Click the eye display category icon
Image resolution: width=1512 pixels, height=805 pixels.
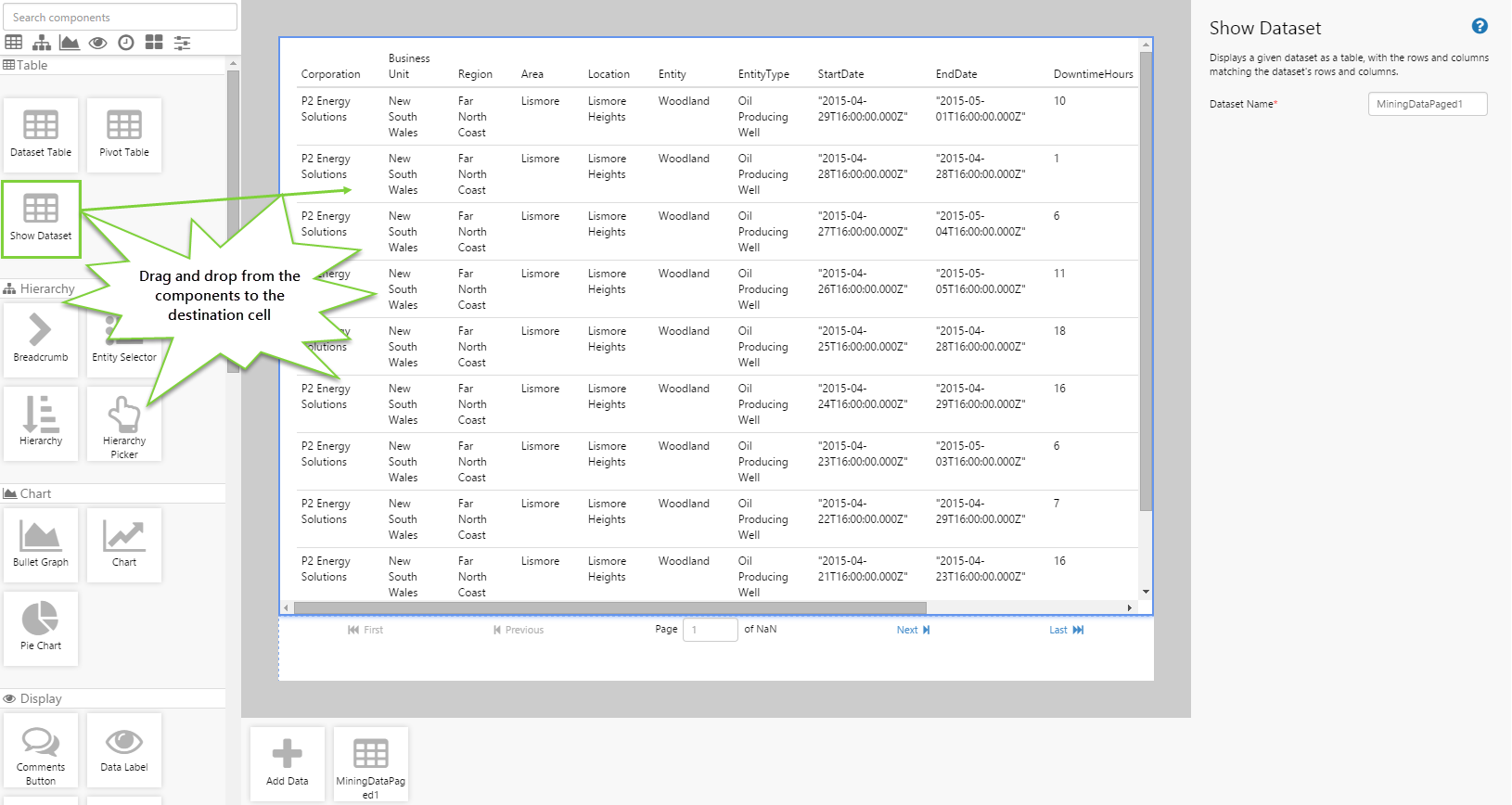pos(97,43)
